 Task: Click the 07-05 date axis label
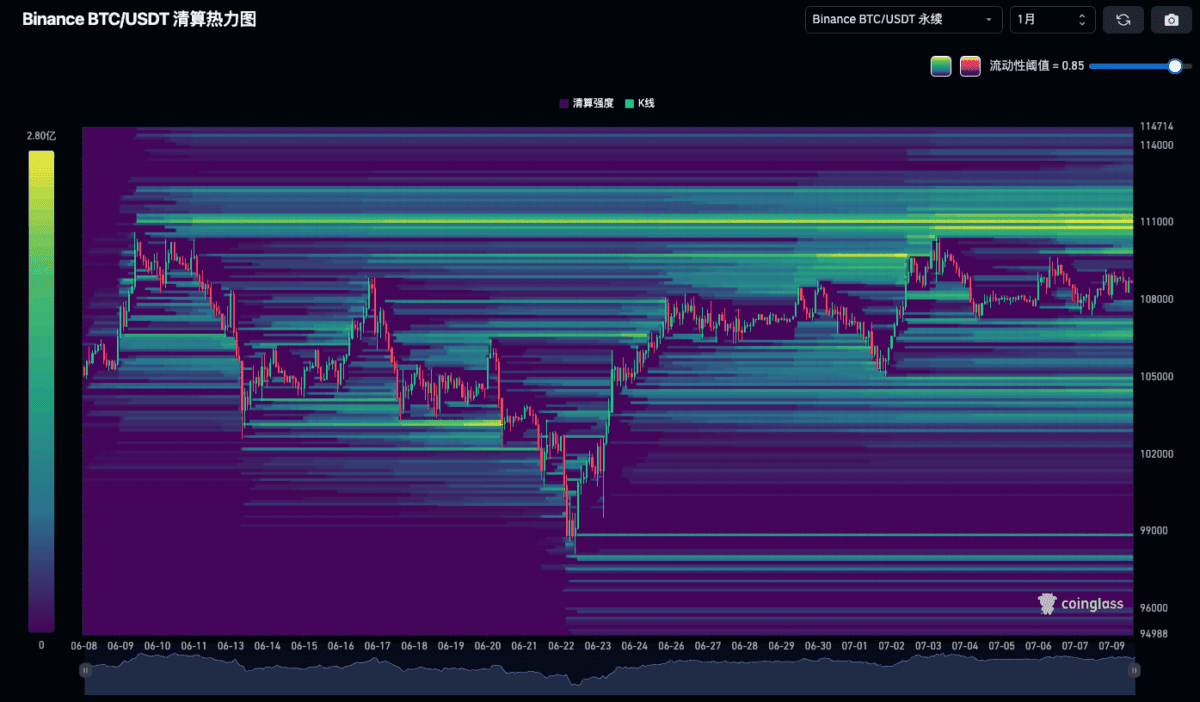(x=1002, y=646)
